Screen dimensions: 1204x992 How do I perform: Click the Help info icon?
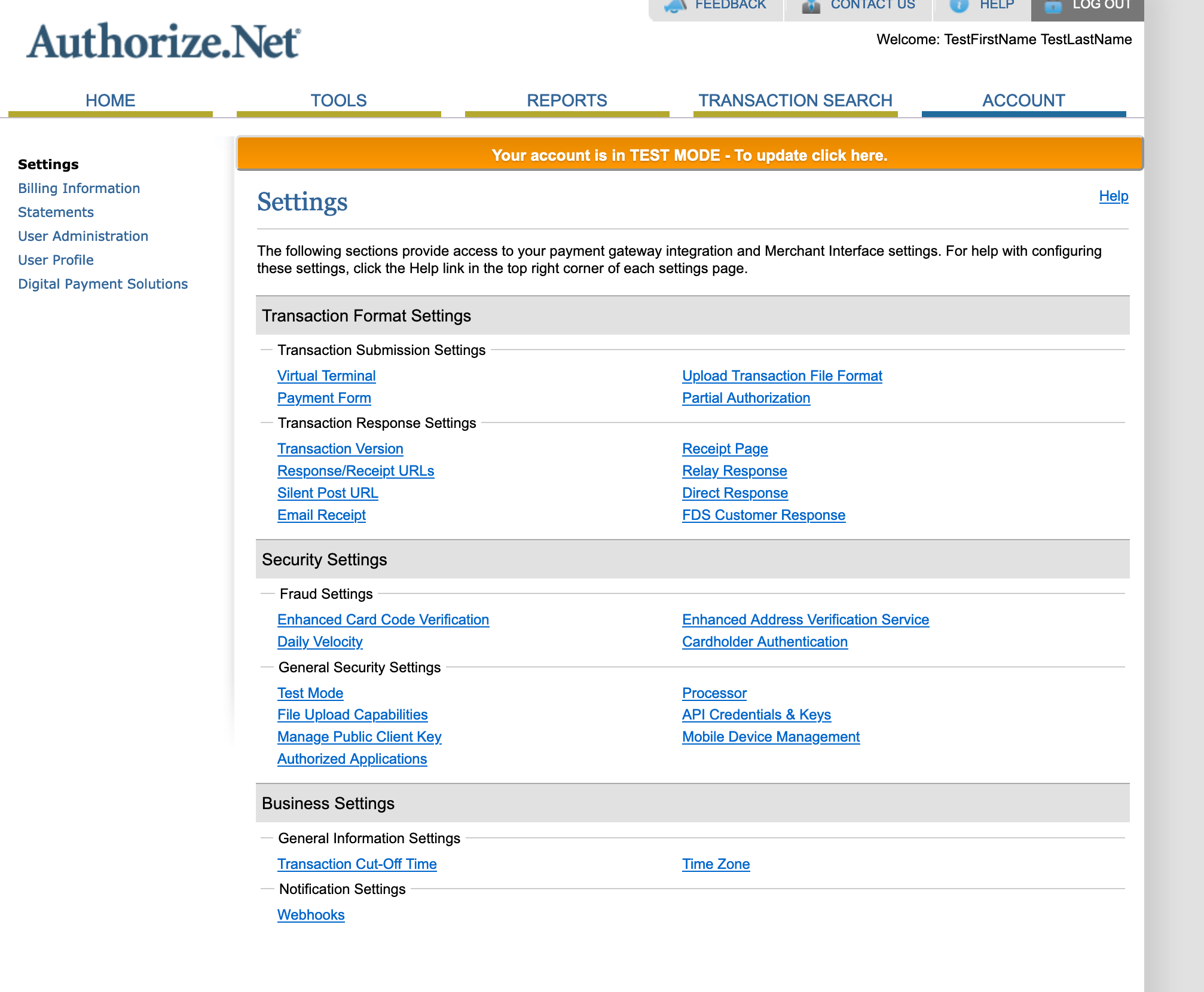click(959, 6)
